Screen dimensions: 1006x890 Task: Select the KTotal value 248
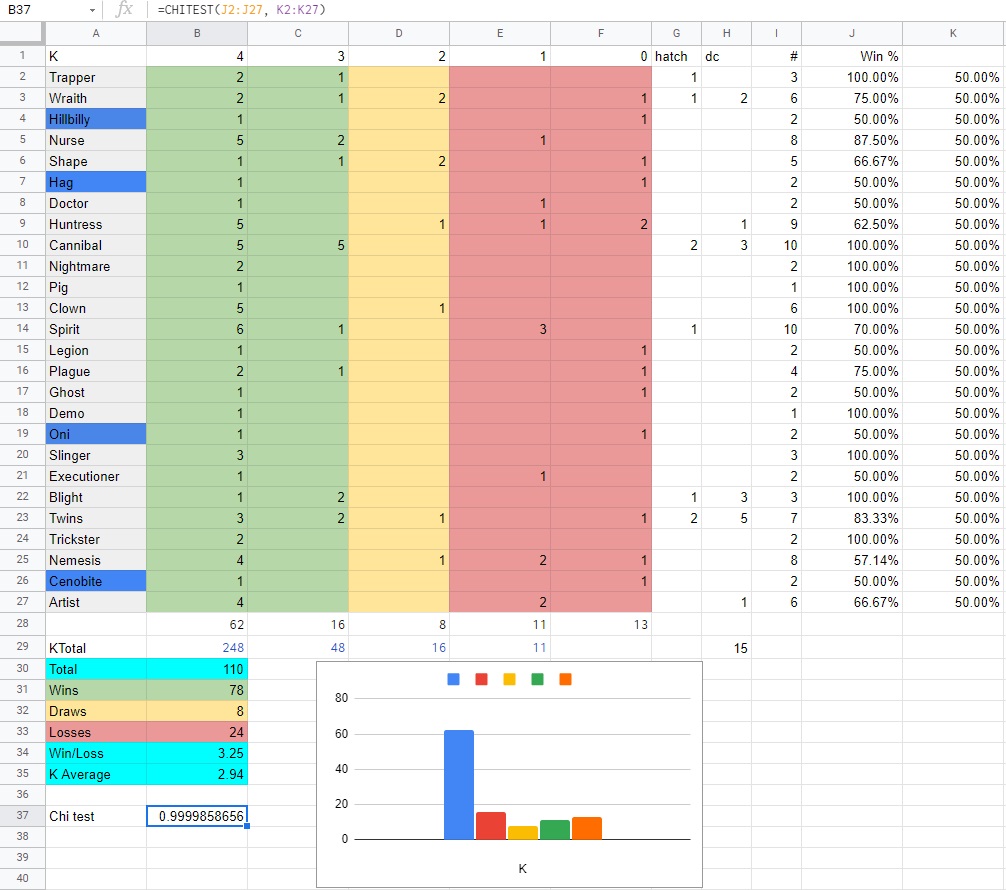[197, 647]
